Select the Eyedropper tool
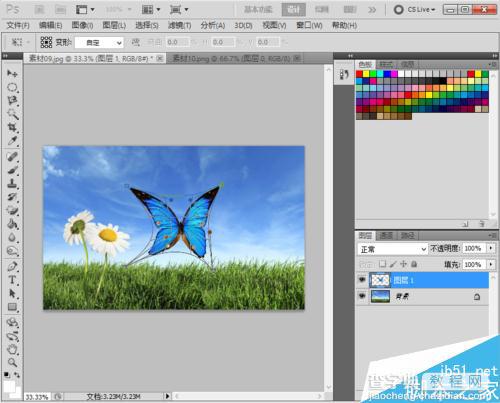 (12, 141)
